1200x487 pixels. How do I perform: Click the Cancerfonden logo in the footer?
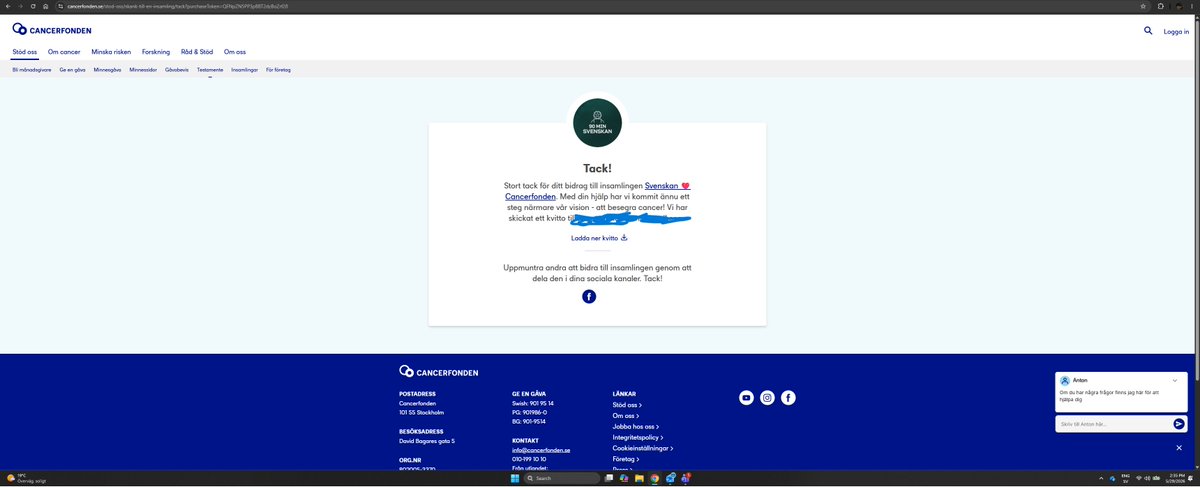[x=438, y=372]
